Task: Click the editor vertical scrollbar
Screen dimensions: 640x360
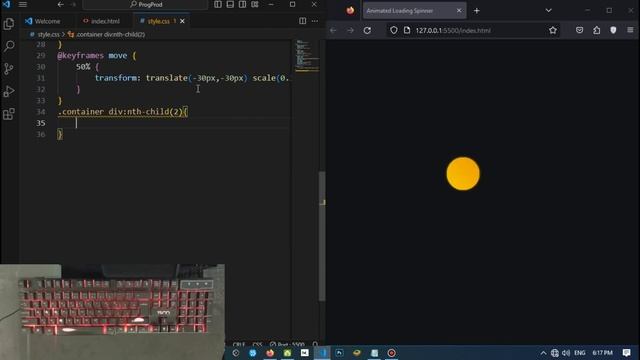Action: click(x=322, y=236)
